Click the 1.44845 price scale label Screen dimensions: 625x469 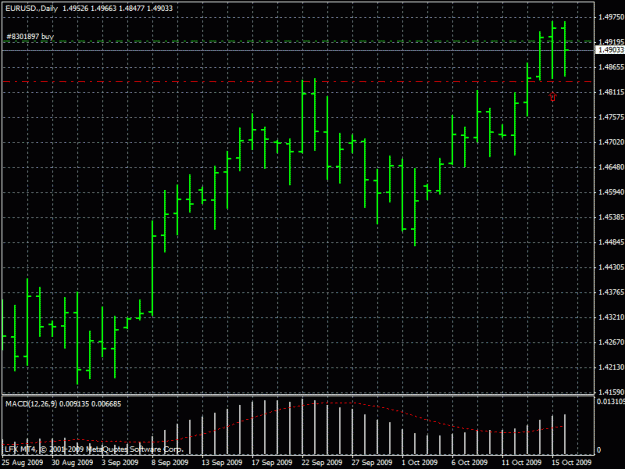(x=611, y=242)
